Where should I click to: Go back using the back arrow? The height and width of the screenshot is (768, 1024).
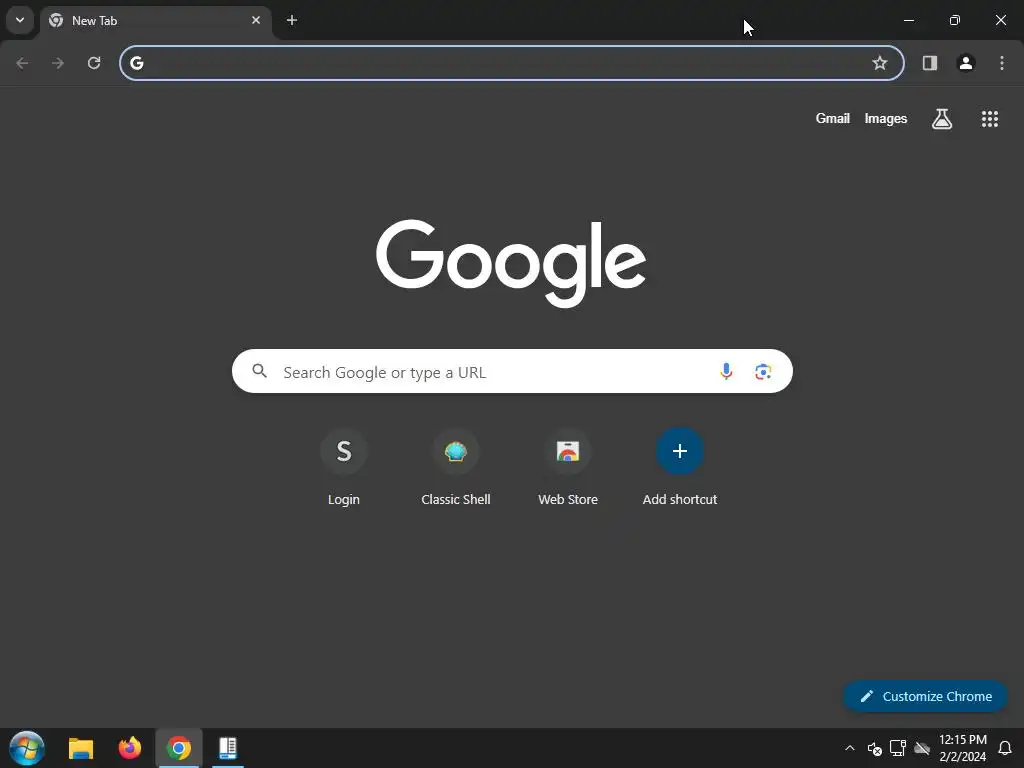pyautogui.click(x=22, y=63)
